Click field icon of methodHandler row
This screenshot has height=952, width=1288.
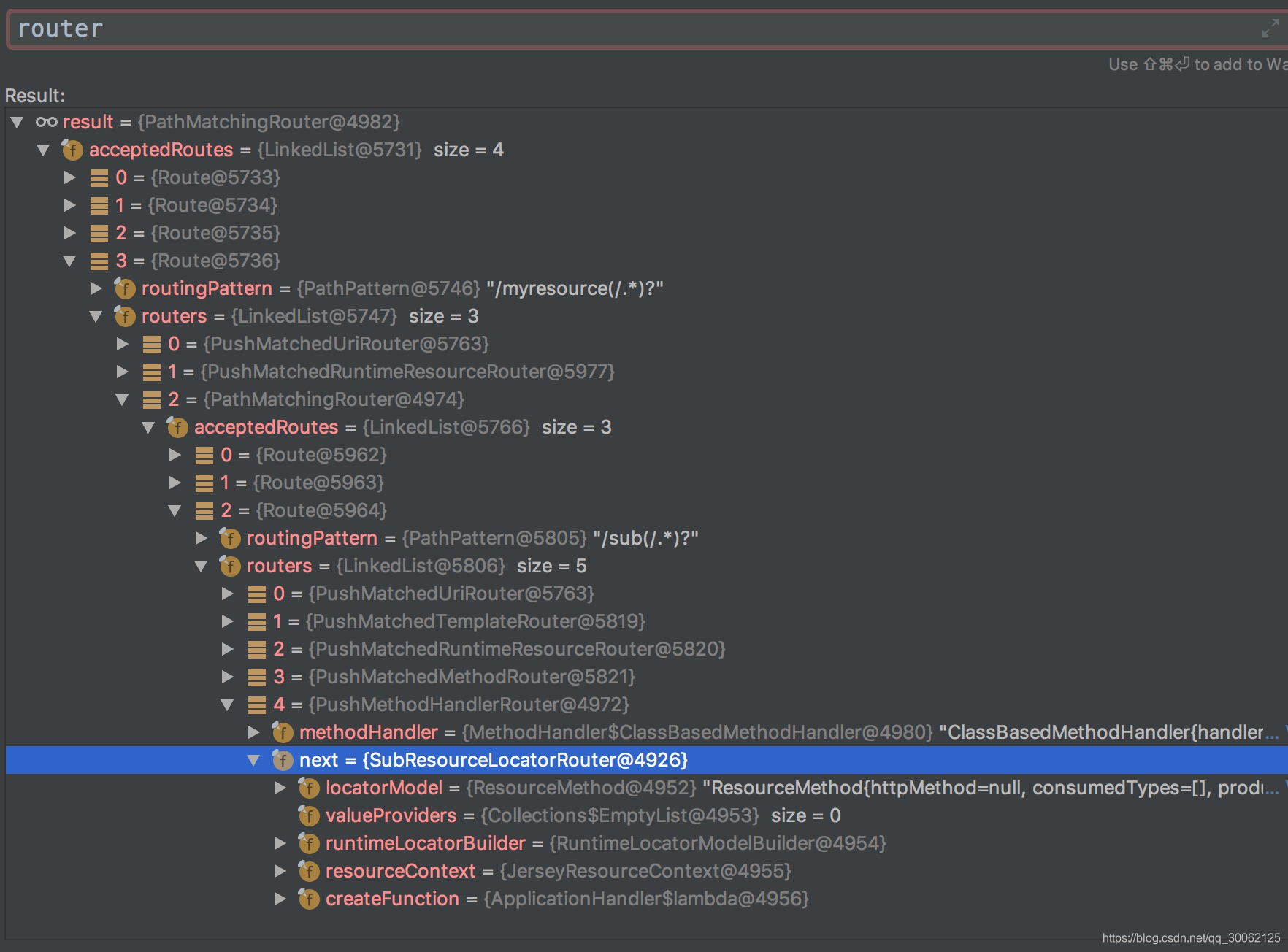[282, 732]
